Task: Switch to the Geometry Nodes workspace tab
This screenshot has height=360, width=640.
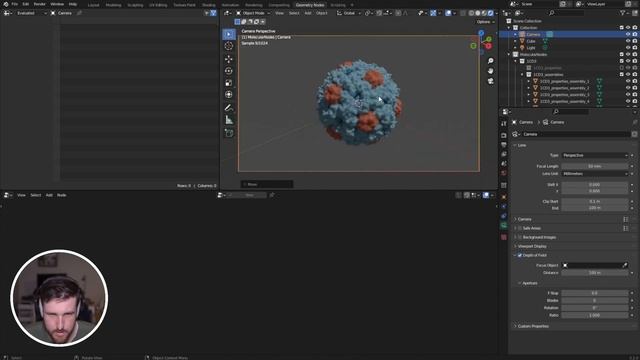Action: tap(309, 5)
